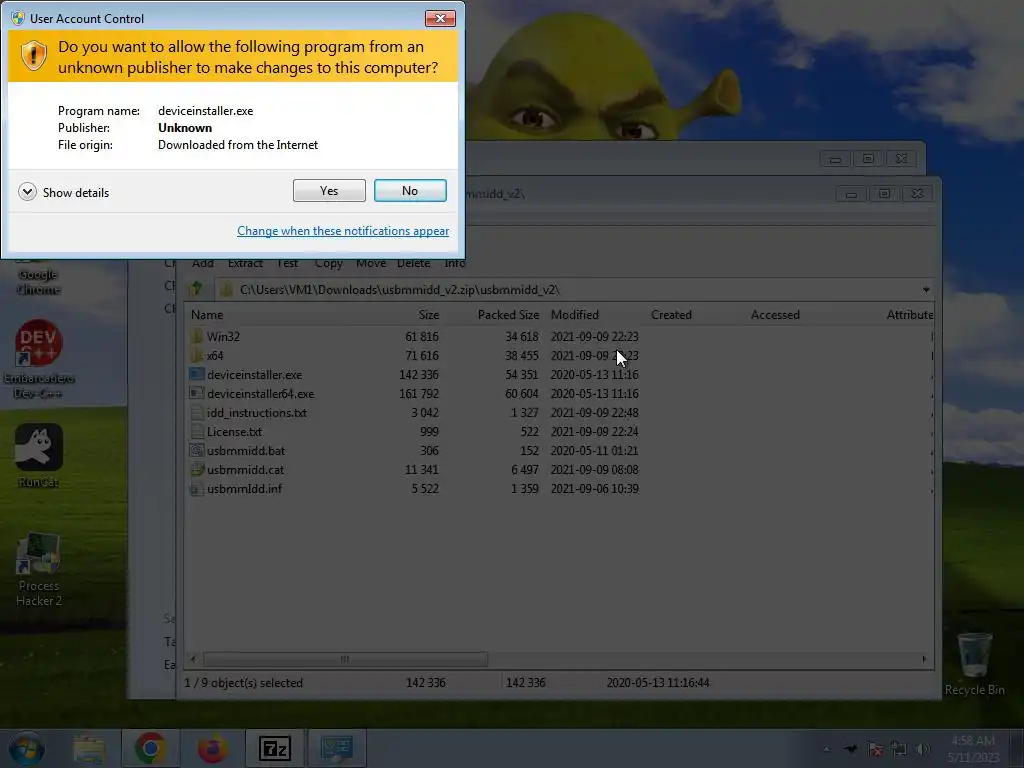The width and height of the screenshot is (1024, 768).
Task: Select deviceinstaller64.exe file icon
Action: 197,393
